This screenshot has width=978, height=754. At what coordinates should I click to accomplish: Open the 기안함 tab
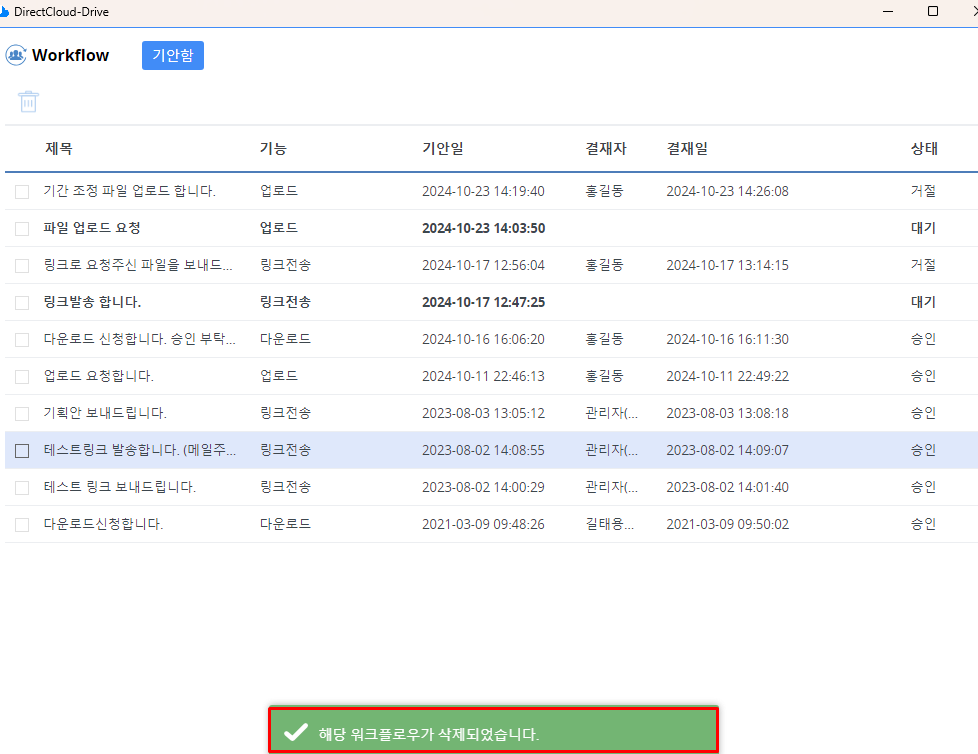pyautogui.click(x=172, y=56)
